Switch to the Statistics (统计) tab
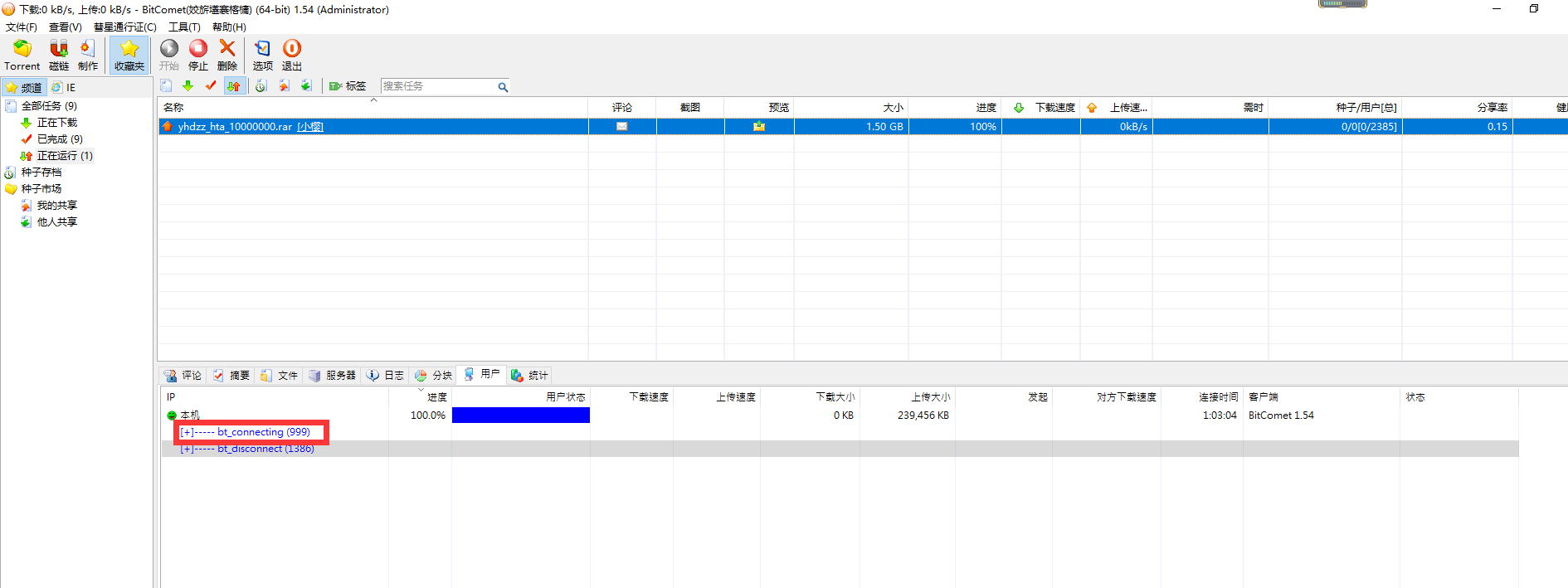The image size is (1568, 588). pyautogui.click(x=529, y=376)
